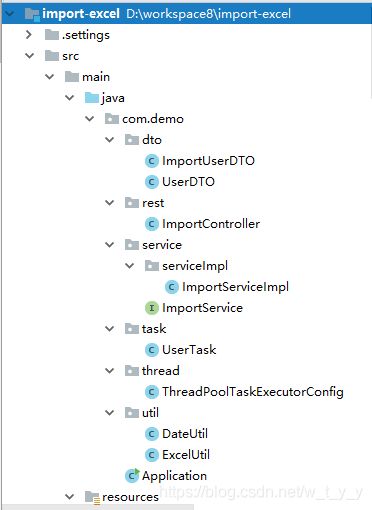Select the UserTask file
This screenshot has width=372, height=510.
coord(189,350)
